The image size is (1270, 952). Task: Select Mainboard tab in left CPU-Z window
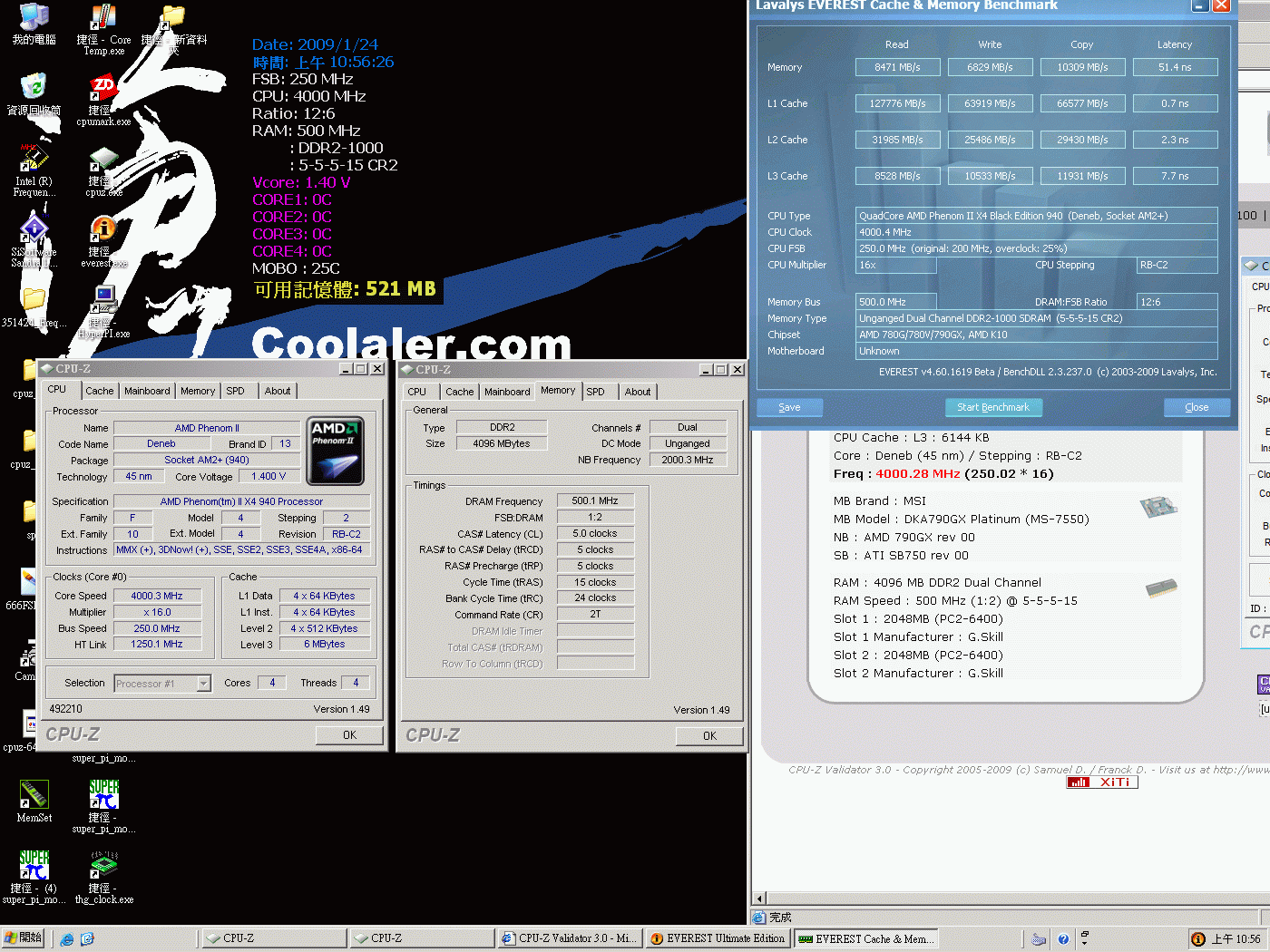[x=147, y=392]
